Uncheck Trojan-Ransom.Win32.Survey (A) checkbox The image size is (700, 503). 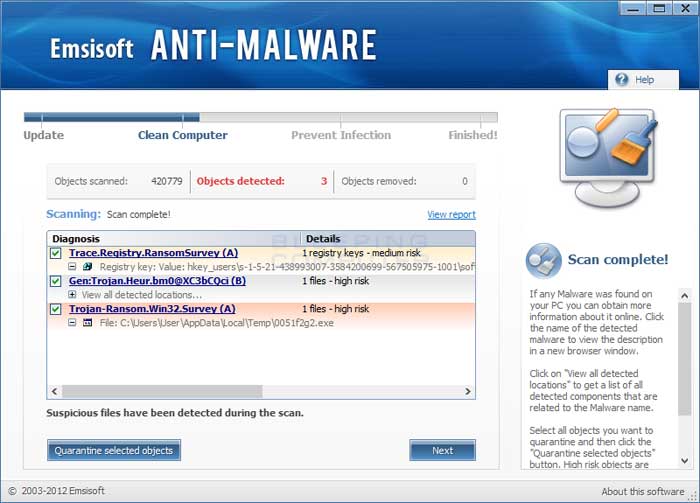pos(55,309)
